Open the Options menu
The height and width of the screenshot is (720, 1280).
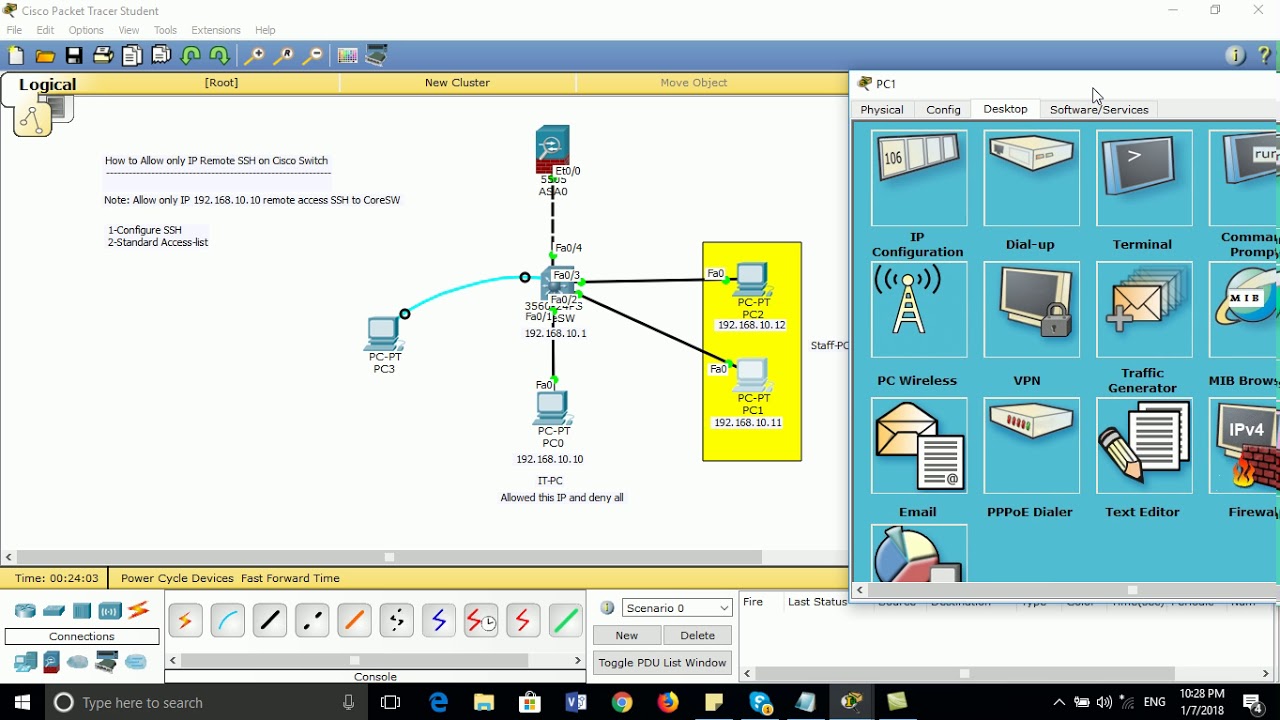click(x=86, y=30)
